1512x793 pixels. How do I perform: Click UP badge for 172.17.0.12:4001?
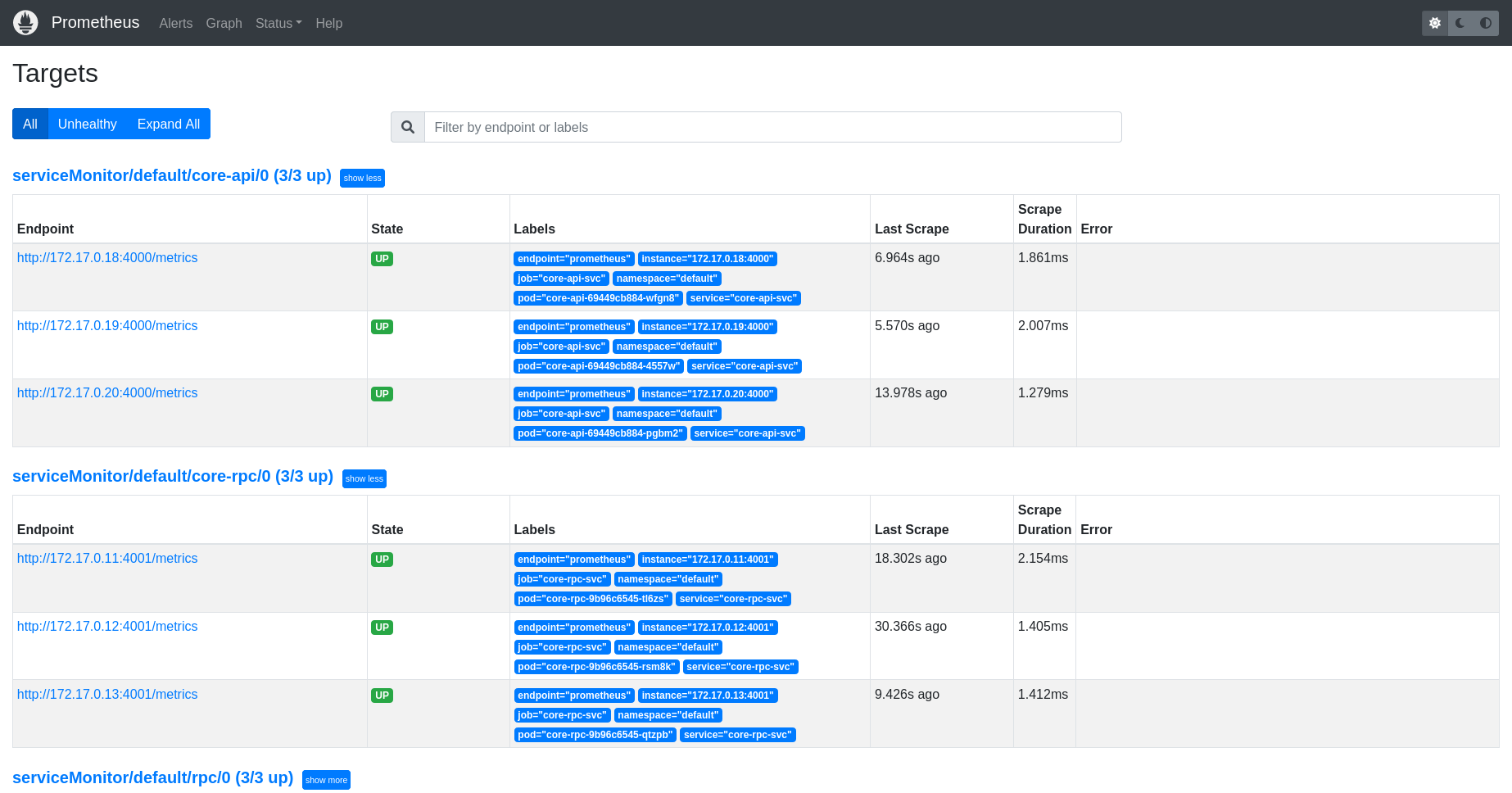pyautogui.click(x=382, y=628)
